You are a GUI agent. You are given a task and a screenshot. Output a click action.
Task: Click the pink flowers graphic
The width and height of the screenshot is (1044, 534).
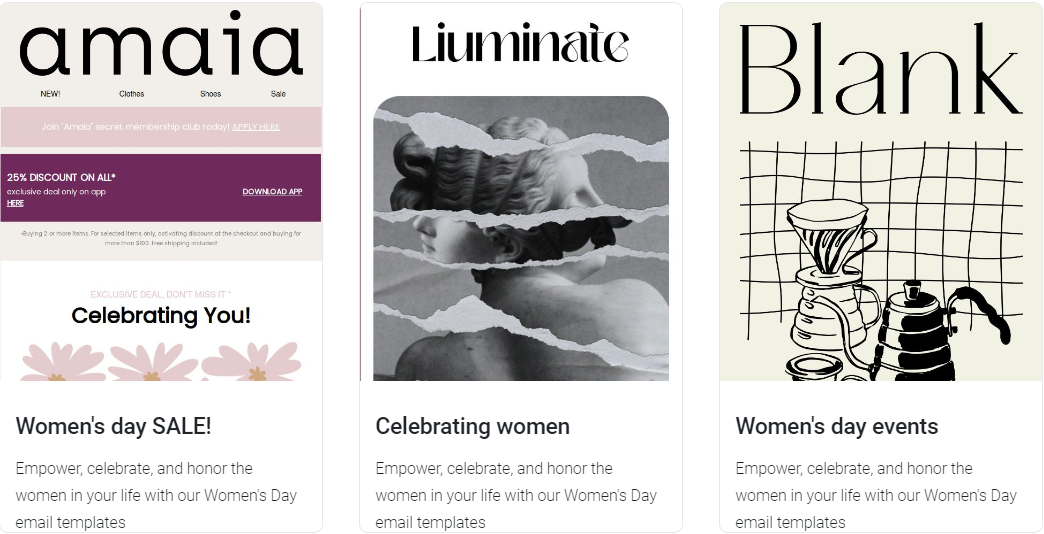click(161, 362)
